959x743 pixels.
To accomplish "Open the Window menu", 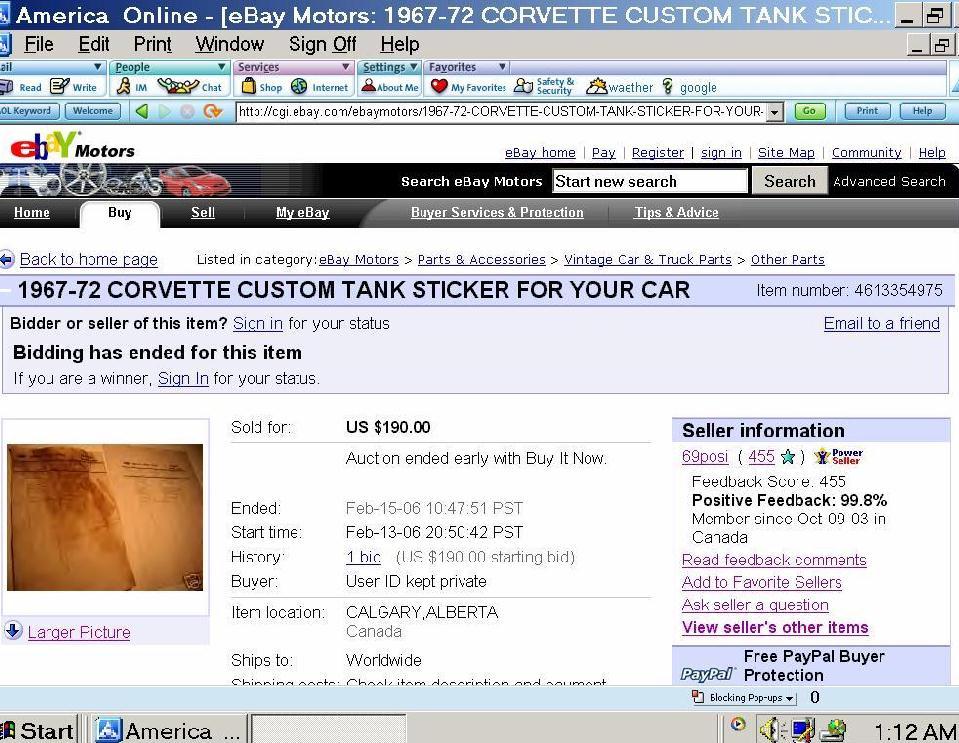I will point(229,44).
